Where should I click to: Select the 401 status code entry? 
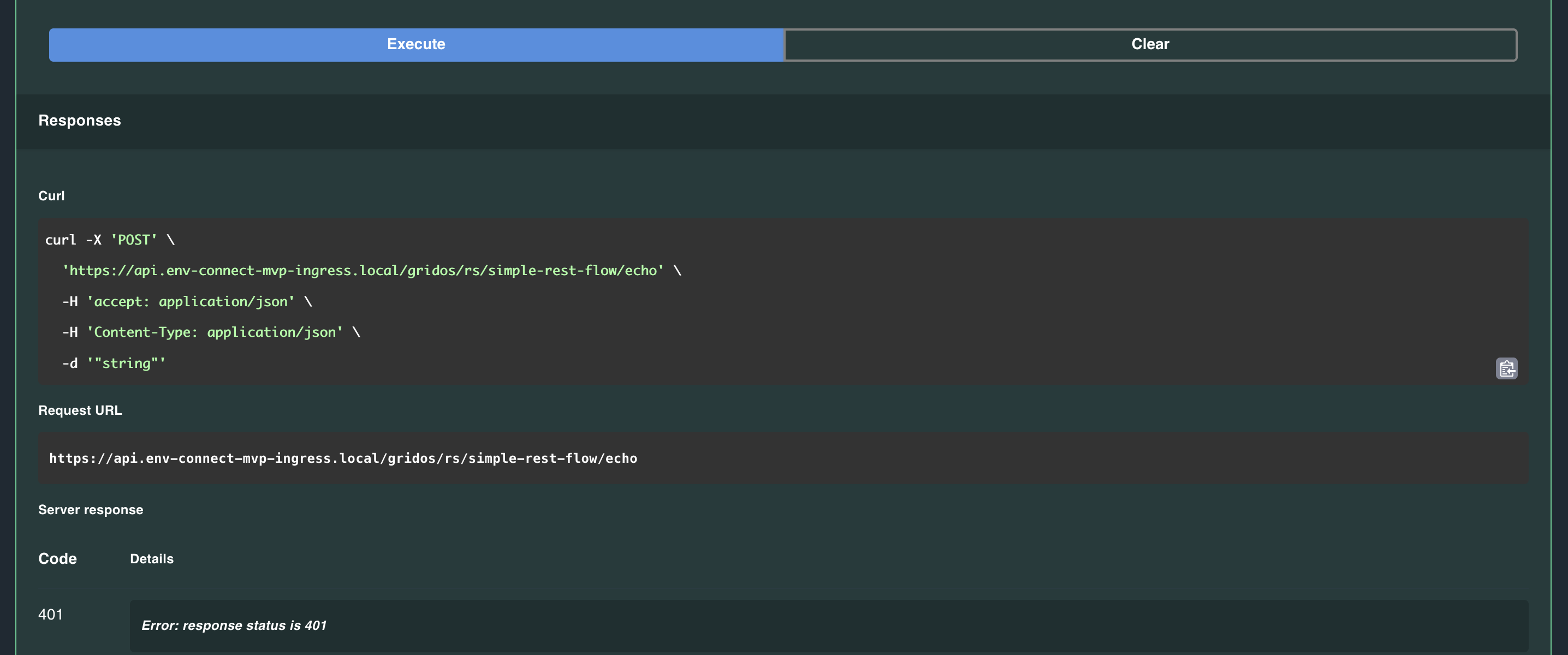[x=51, y=614]
